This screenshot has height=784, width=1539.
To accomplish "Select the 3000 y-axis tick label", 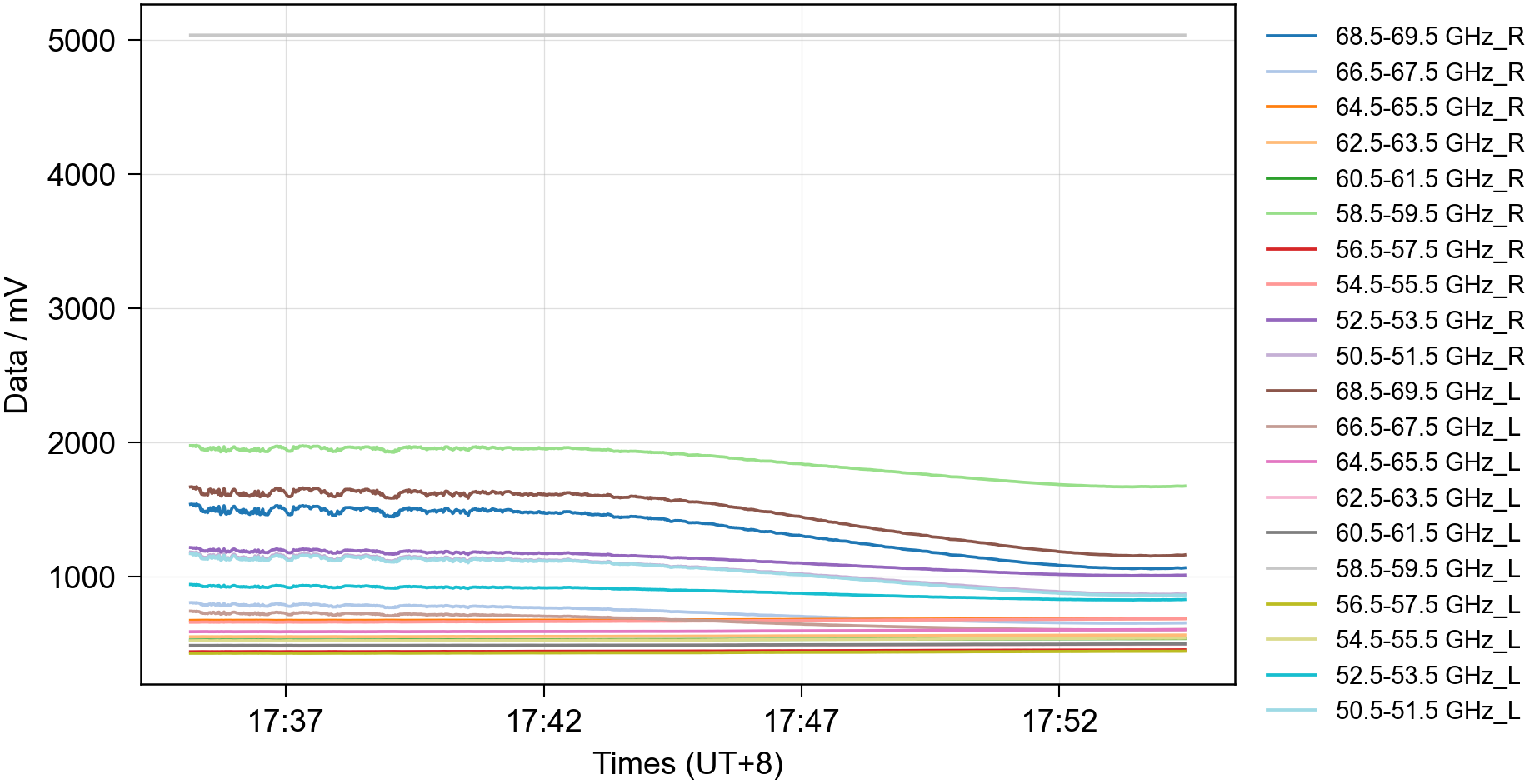I will click(81, 309).
